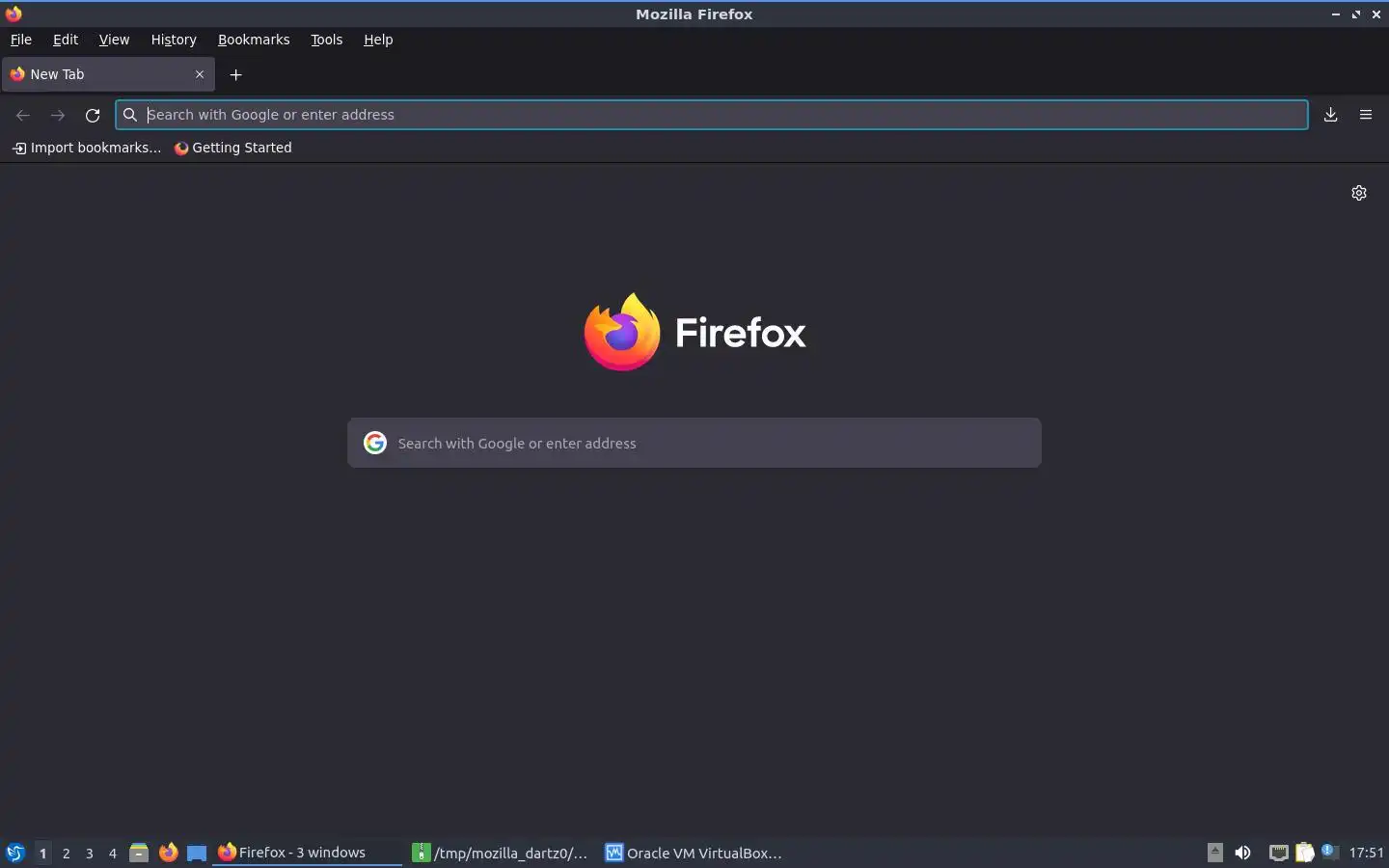
Task: Select Oracle VM VirtualBox taskbar entry
Action: tap(694, 853)
